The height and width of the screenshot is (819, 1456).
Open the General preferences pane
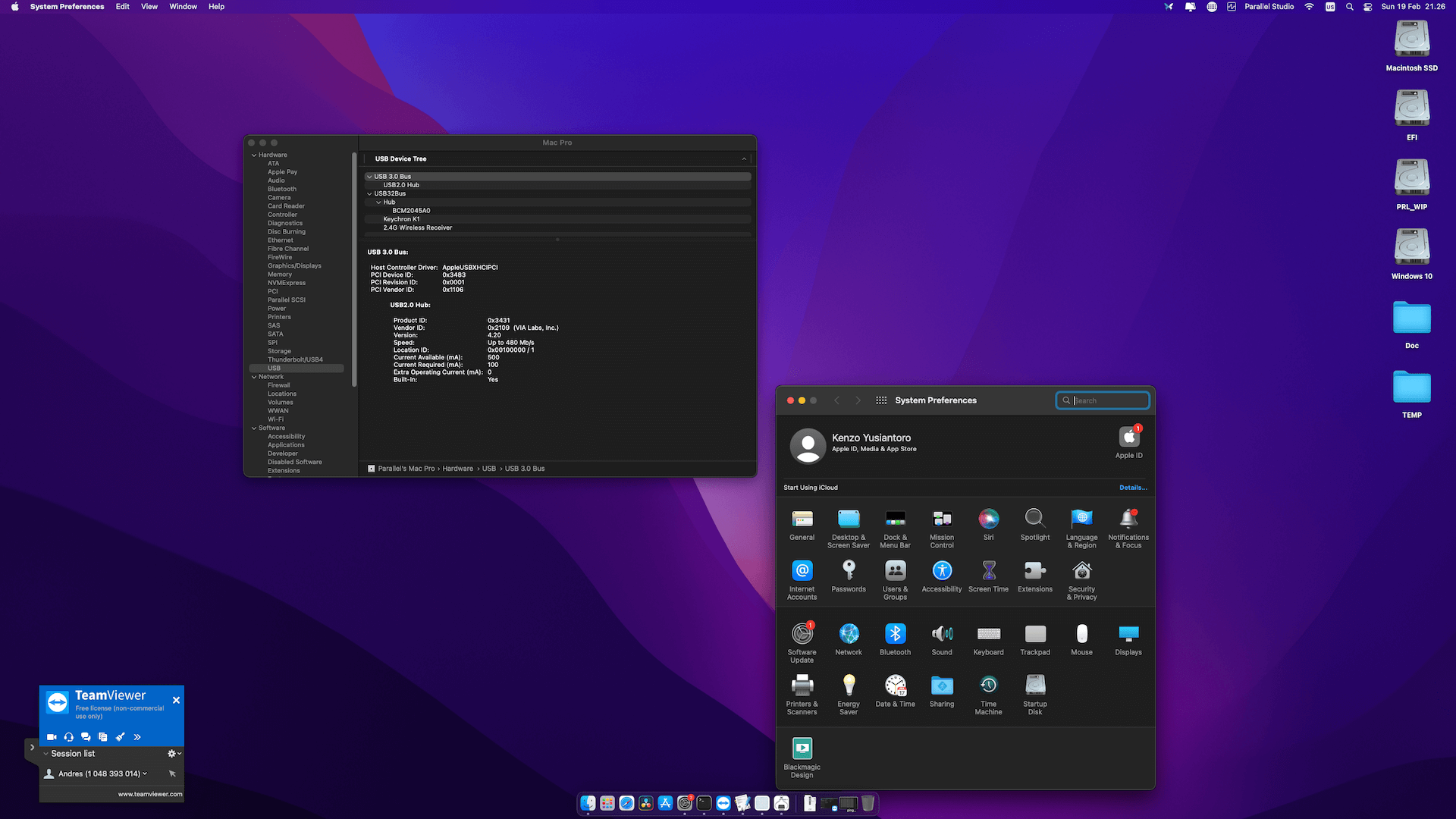(x=802, y=525)
